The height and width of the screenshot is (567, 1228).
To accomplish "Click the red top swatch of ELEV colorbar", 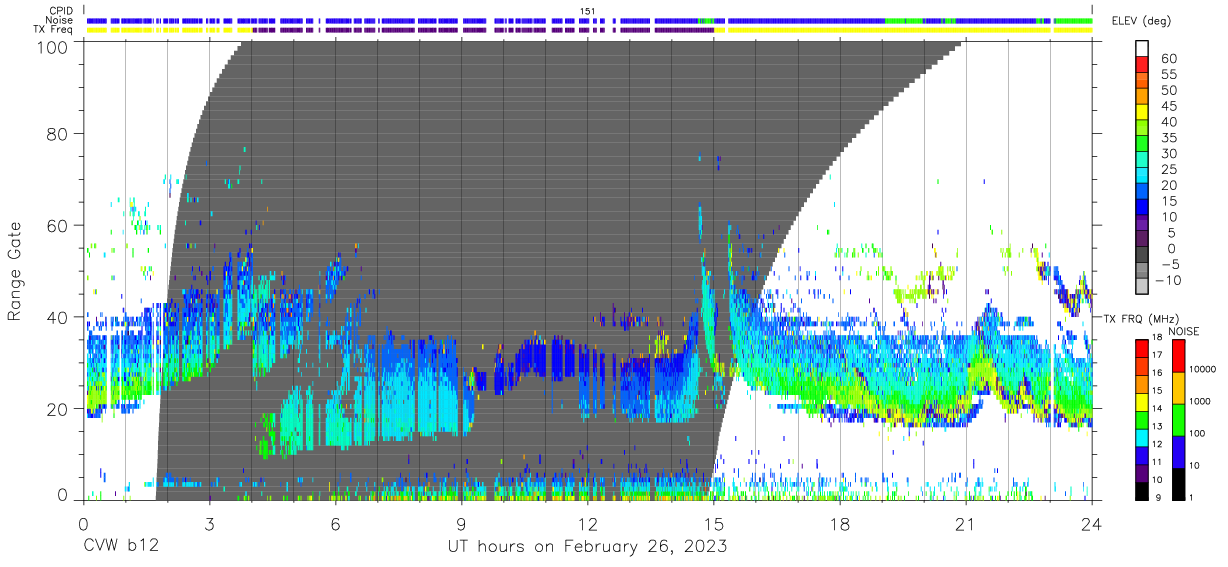I will (1142, 62).
